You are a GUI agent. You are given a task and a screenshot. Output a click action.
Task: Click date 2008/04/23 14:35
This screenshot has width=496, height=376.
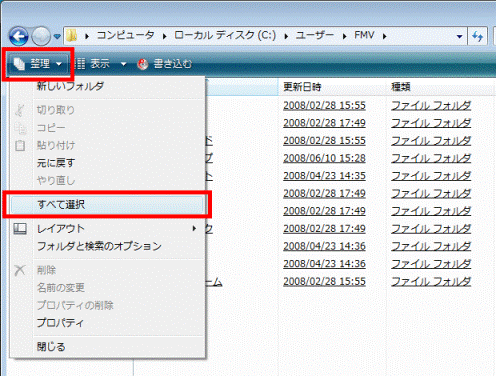tap(324, 176)
